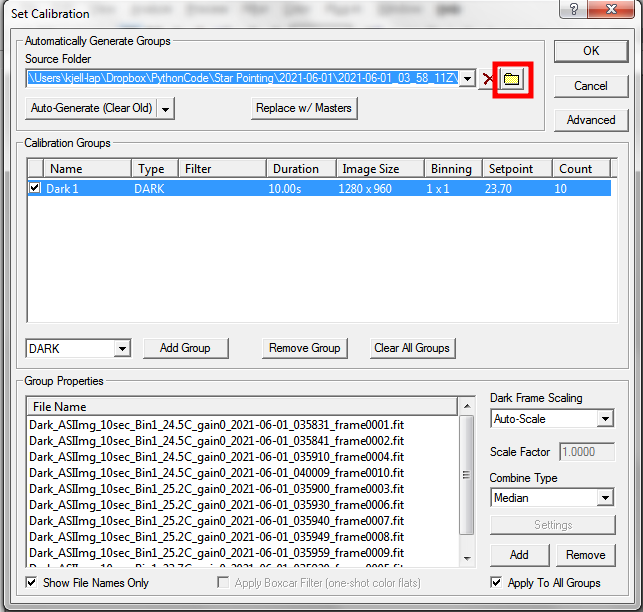Expand Dark Frame Scaling Auto-Scale dropdown
This screenshot has width=643, height=612.
pos(605,419)
